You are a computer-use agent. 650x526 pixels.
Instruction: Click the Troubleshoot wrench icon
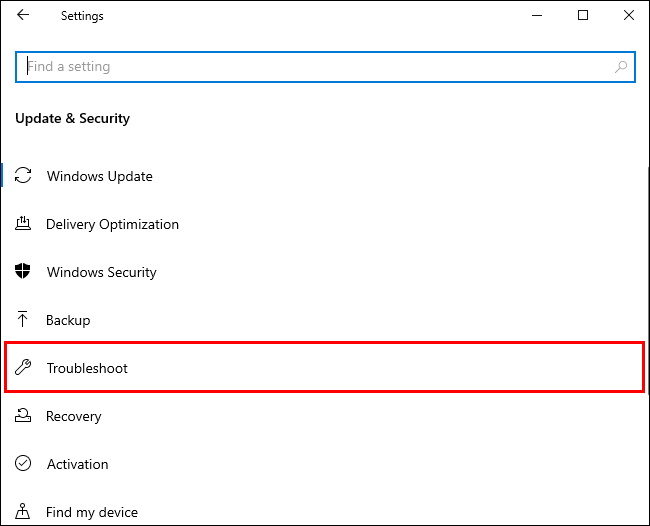tap(23, 368)
